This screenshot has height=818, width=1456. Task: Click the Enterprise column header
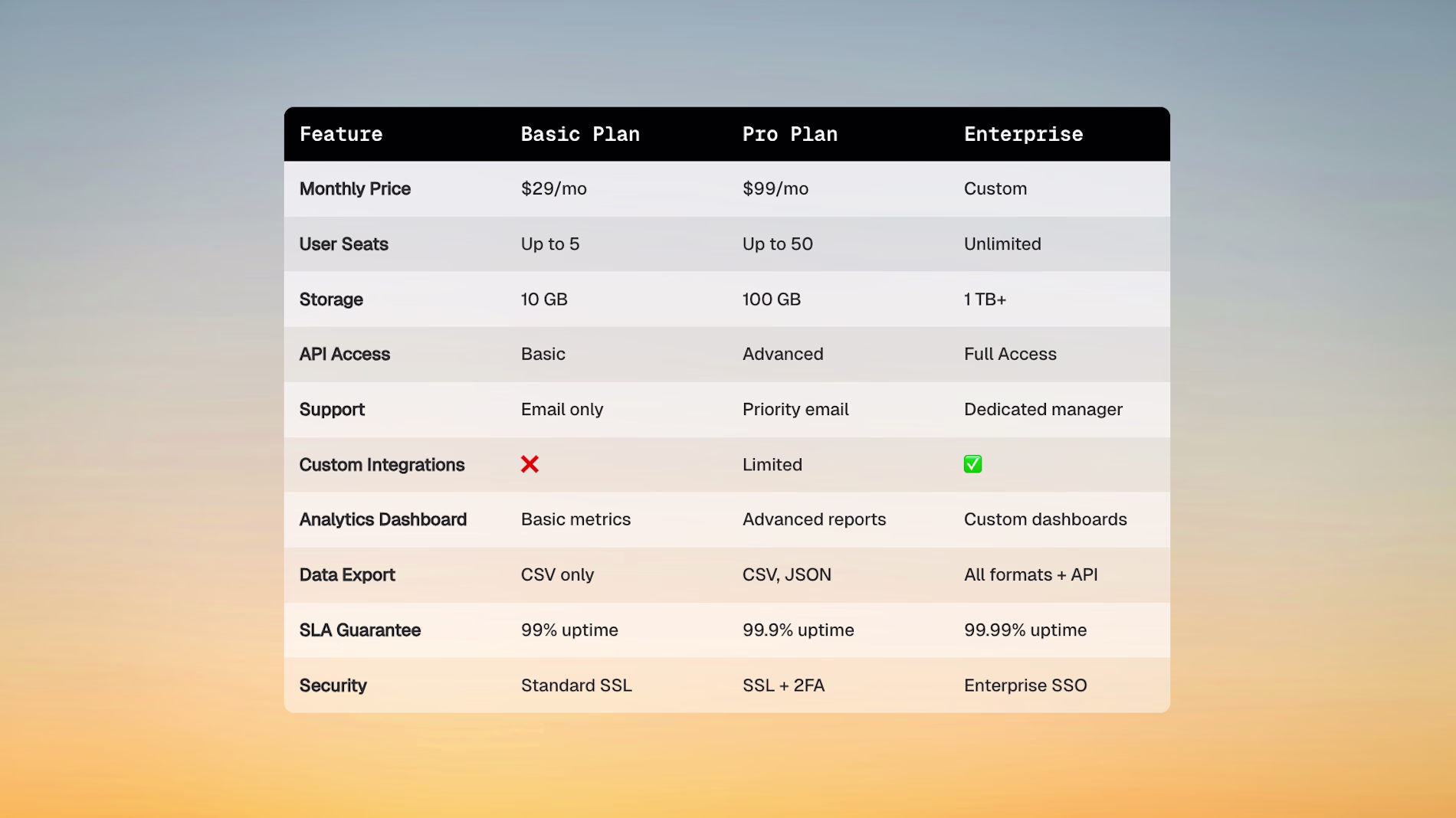point(1023,135)
